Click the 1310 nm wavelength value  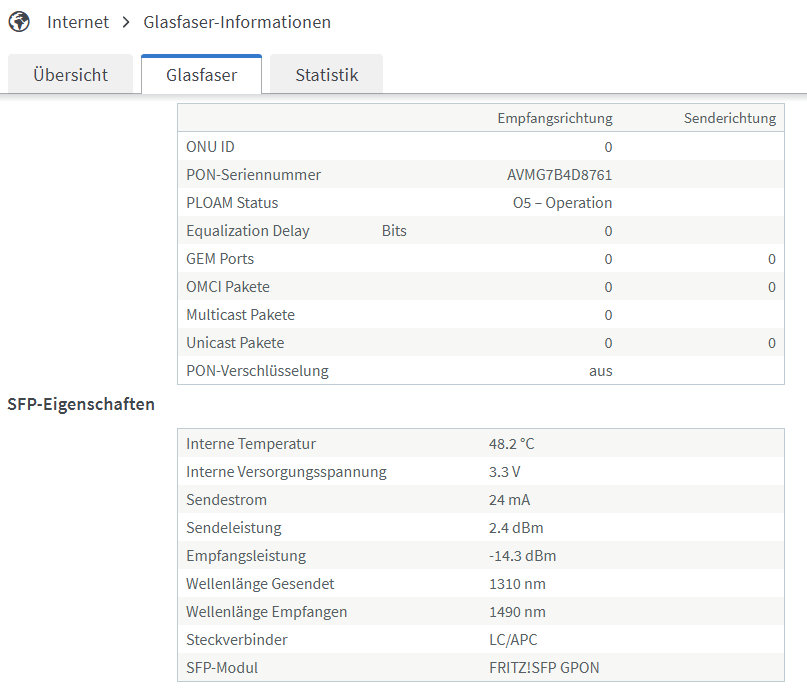point(517,584)
